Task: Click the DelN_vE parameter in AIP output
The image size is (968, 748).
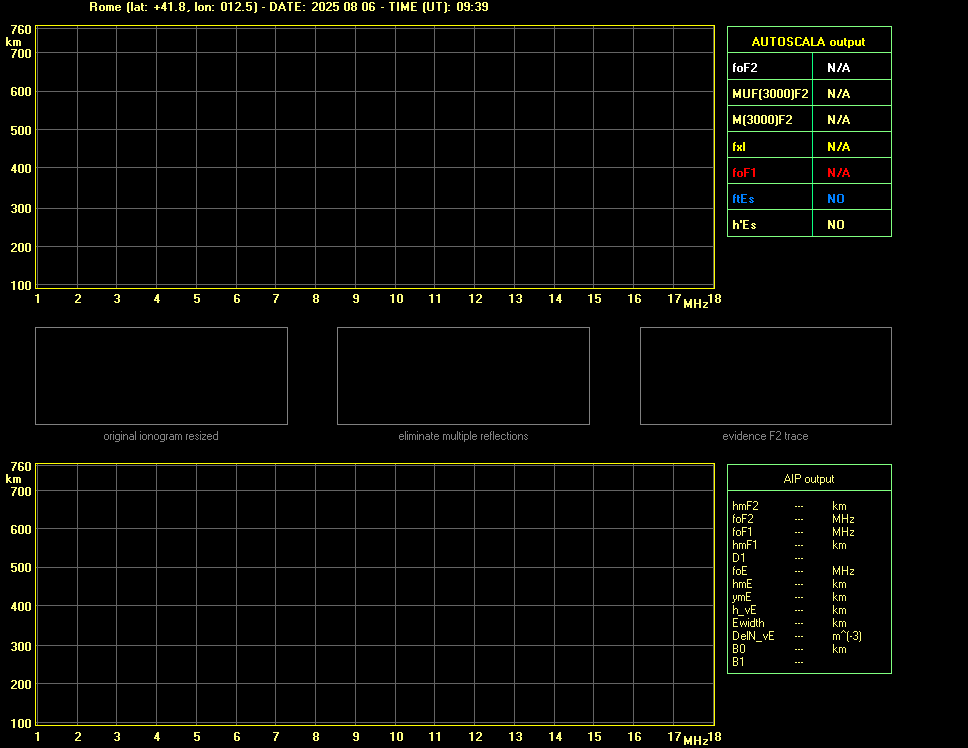Action: tap(753, 636)
